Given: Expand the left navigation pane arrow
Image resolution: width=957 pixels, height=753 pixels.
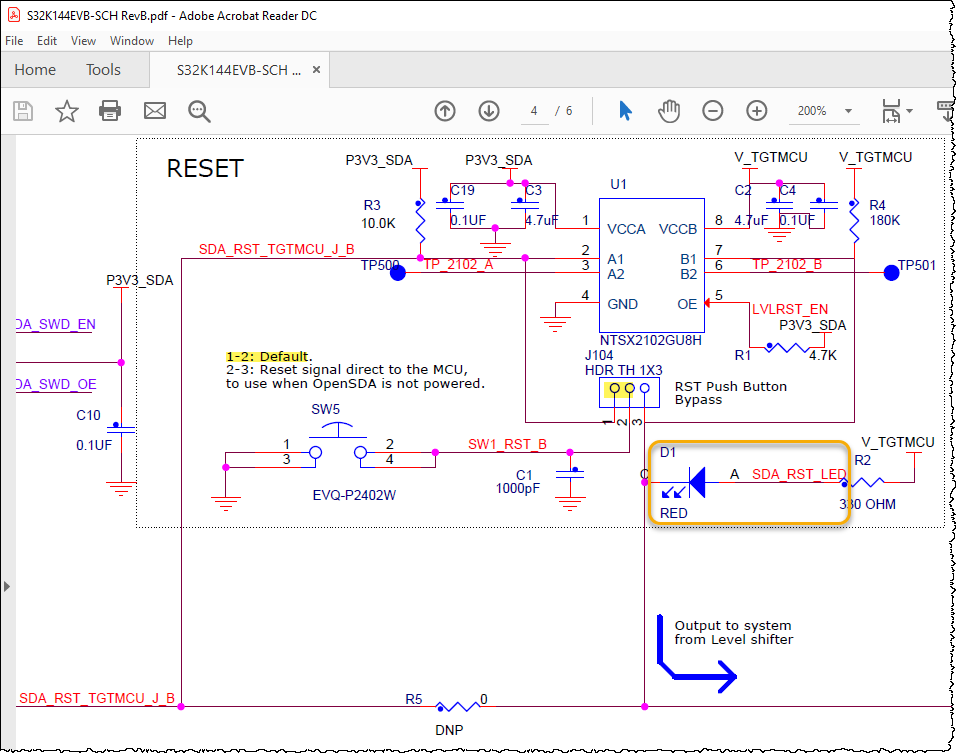Looking at the screenshot, I should point(7,587).
